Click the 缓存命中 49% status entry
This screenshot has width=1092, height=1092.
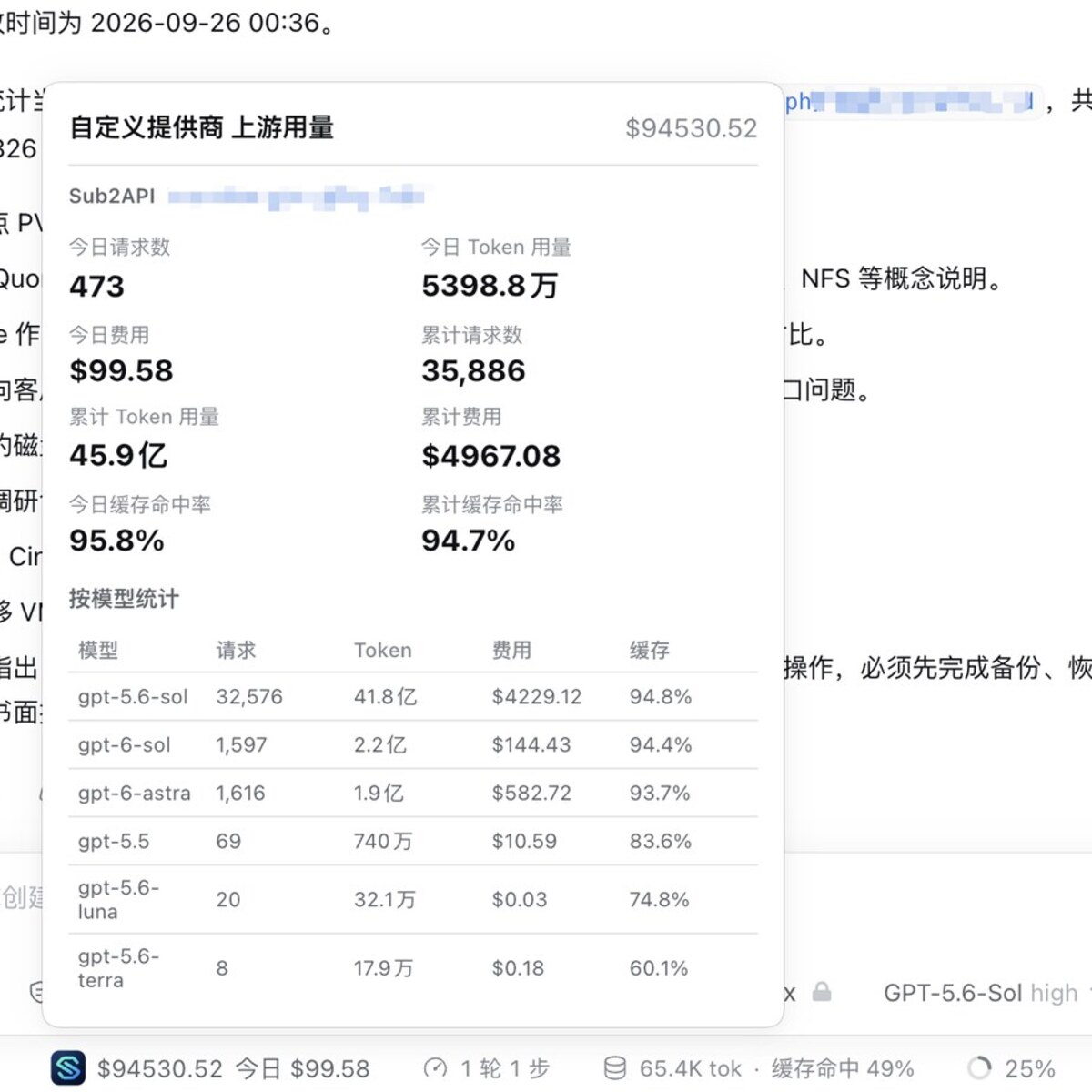(x=843, y=1068)
